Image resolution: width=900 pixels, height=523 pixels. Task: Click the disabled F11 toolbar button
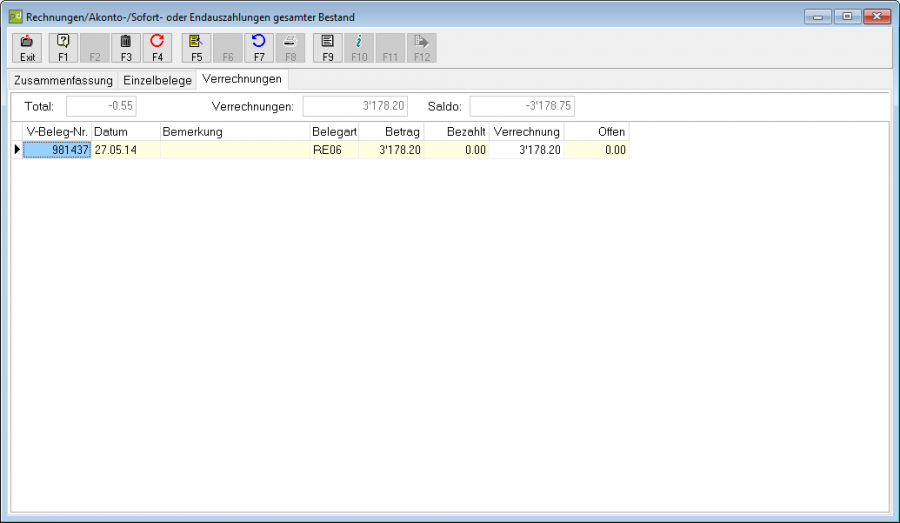click(x=390, y=48)
